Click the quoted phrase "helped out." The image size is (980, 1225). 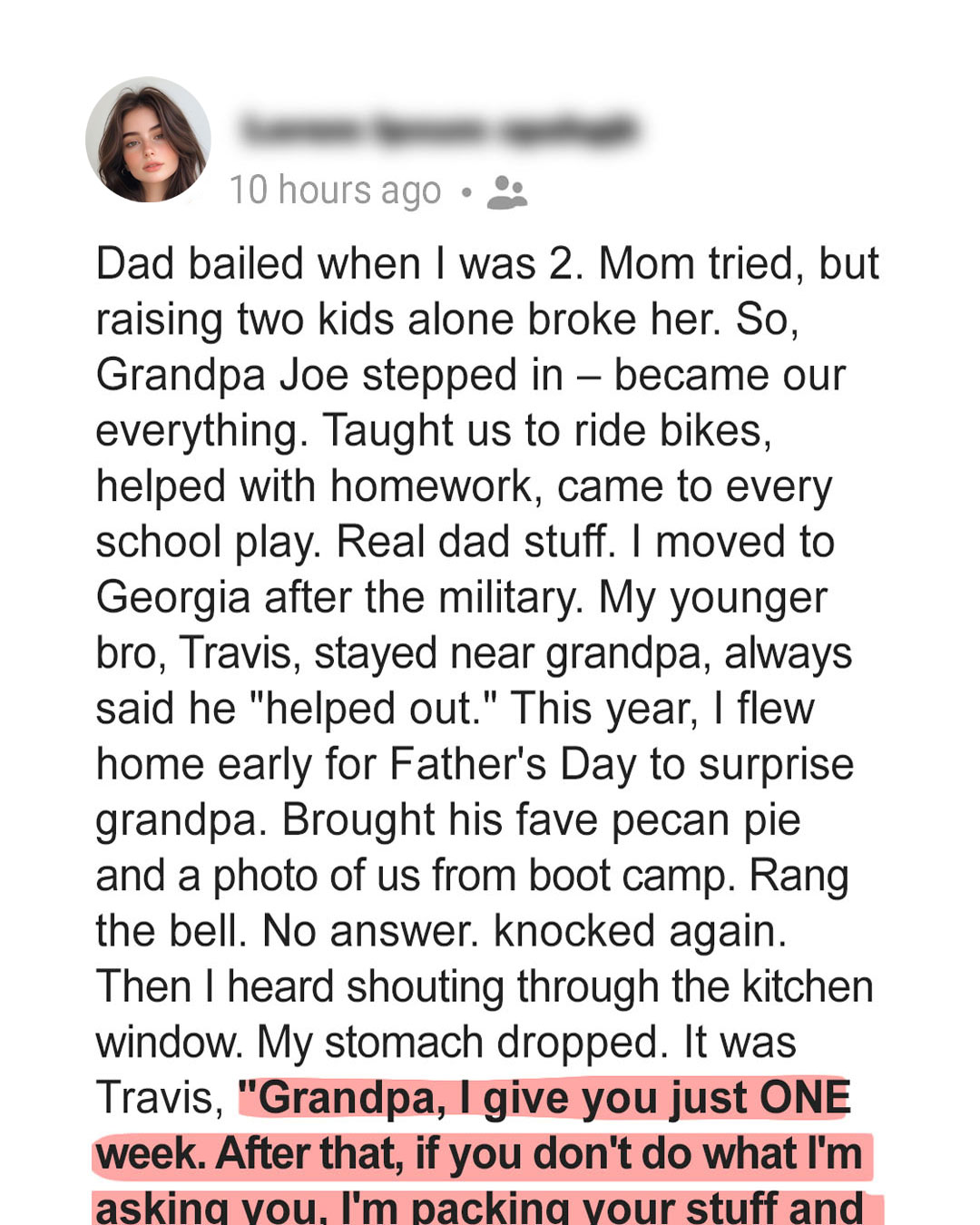380,709
